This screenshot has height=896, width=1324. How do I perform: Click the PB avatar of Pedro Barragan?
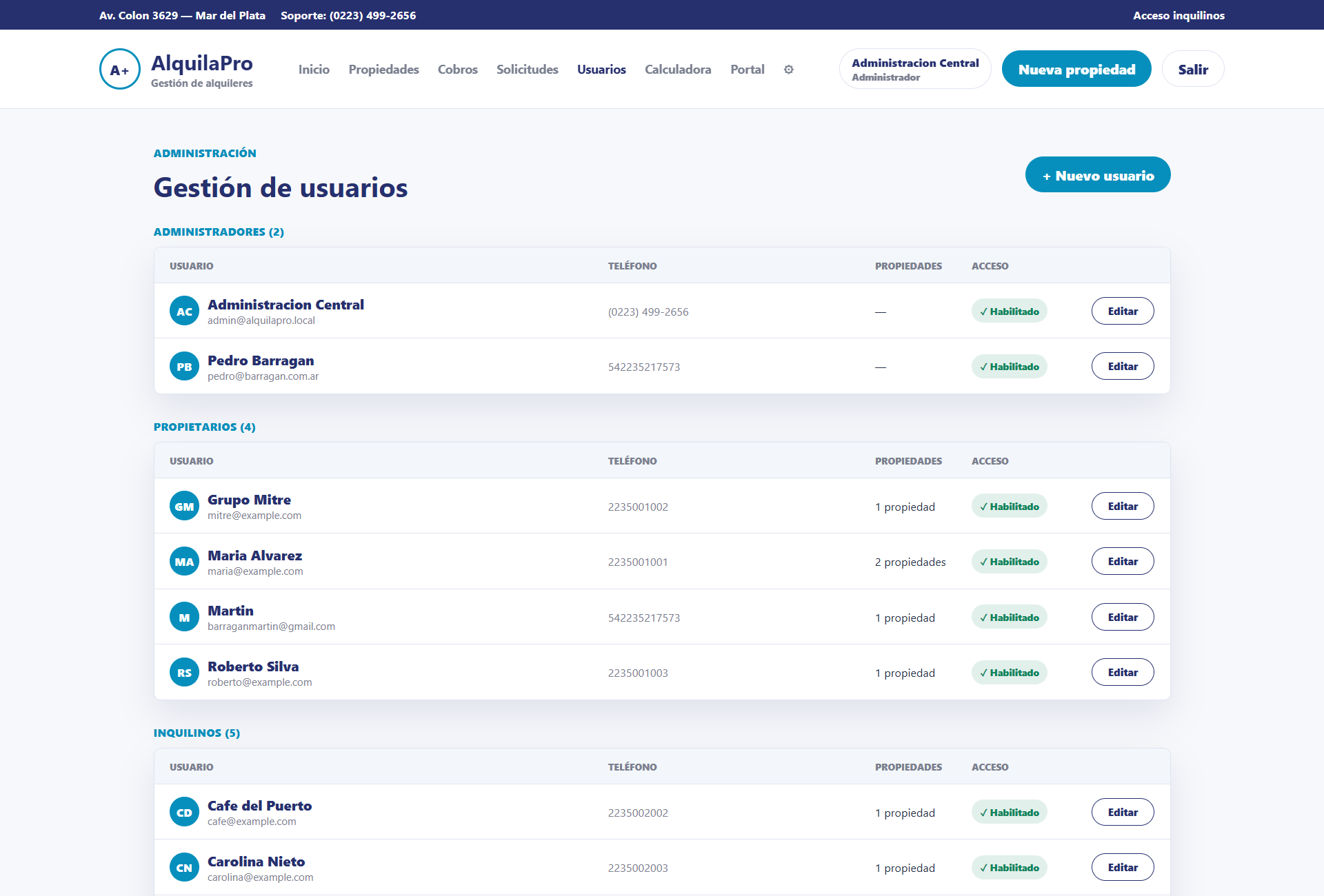coord(184,367)
